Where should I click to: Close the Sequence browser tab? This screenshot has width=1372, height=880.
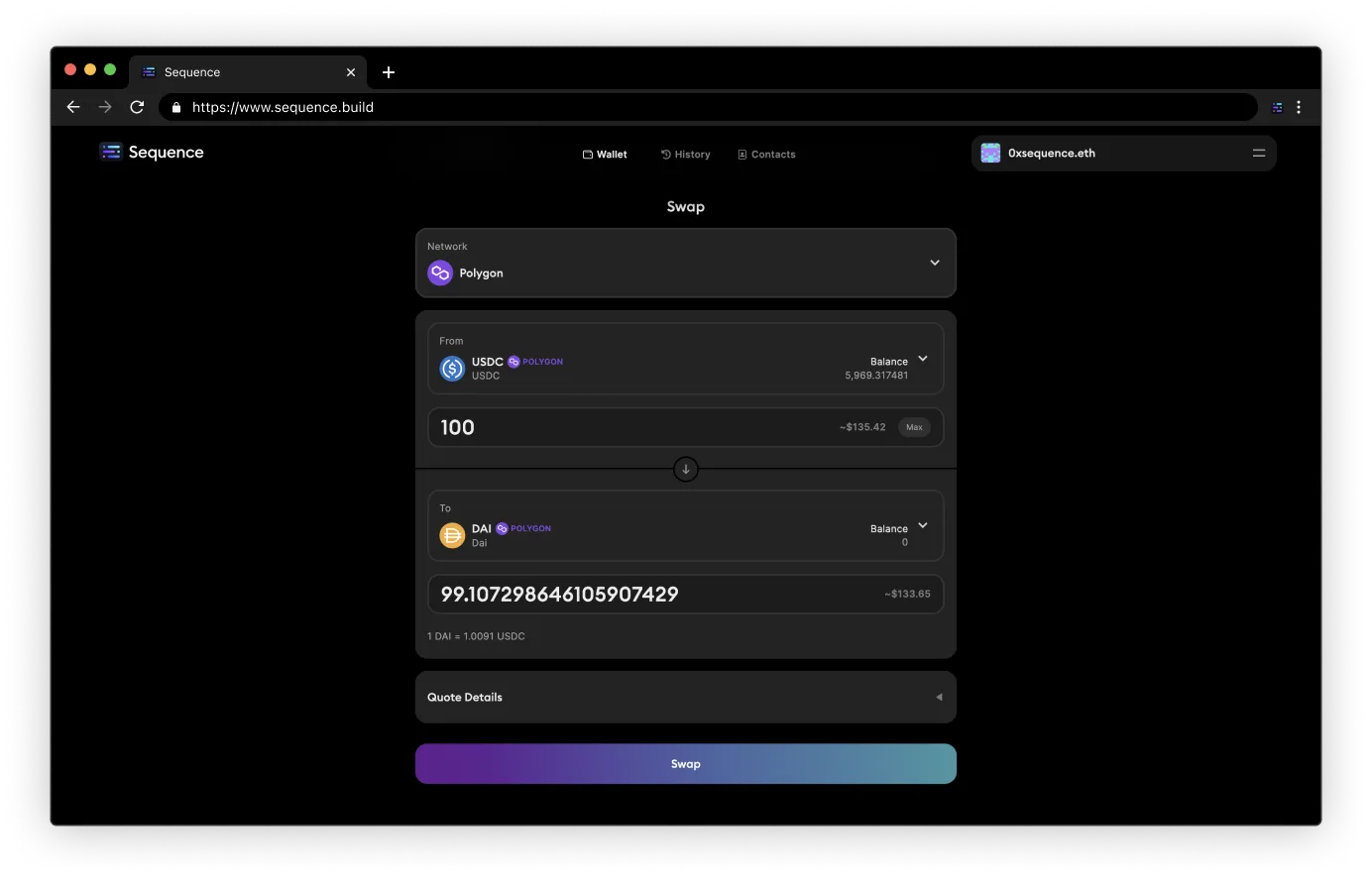coord(351,72)
